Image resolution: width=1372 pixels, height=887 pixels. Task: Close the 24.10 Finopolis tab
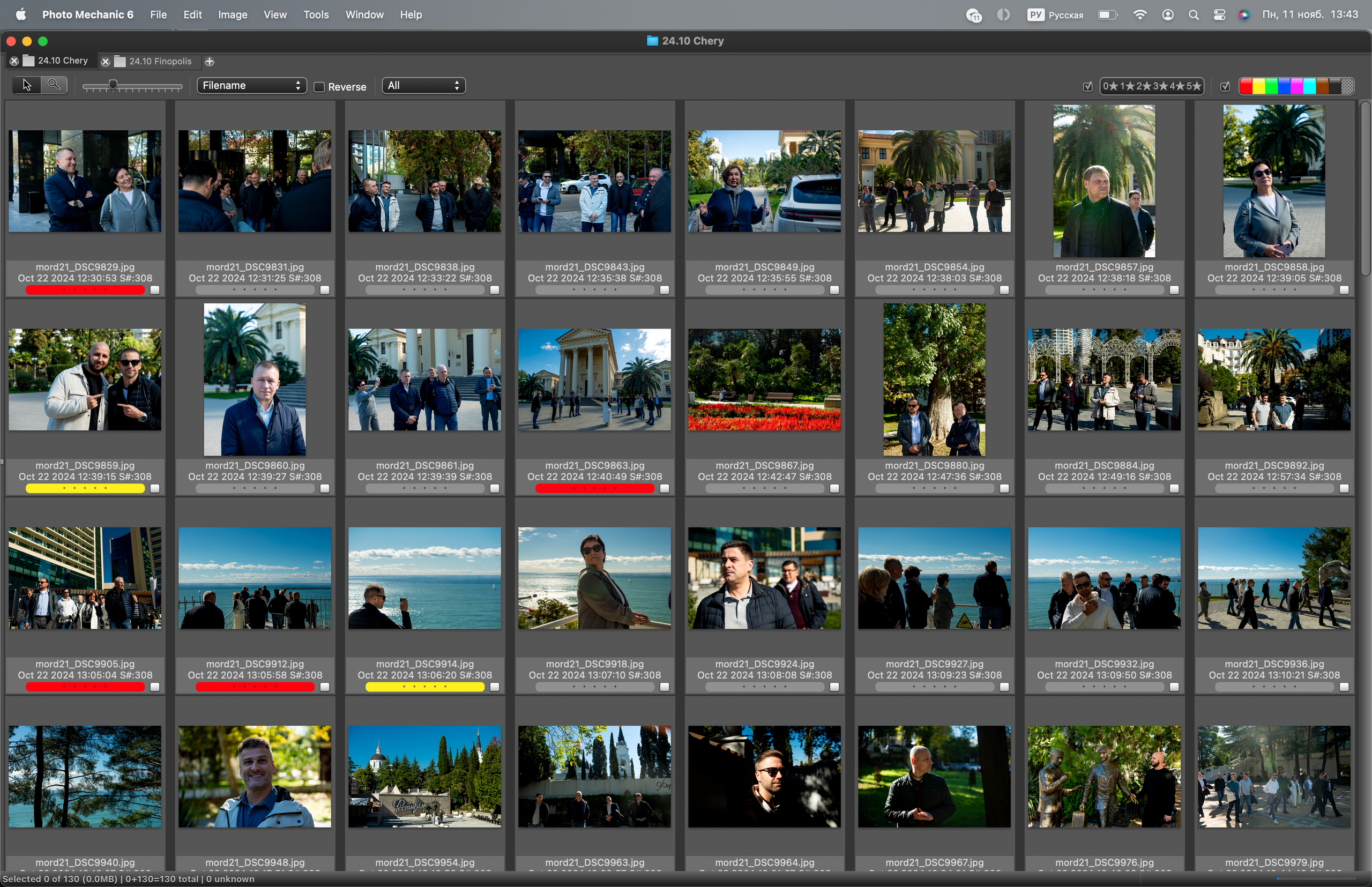click(106, 61)
